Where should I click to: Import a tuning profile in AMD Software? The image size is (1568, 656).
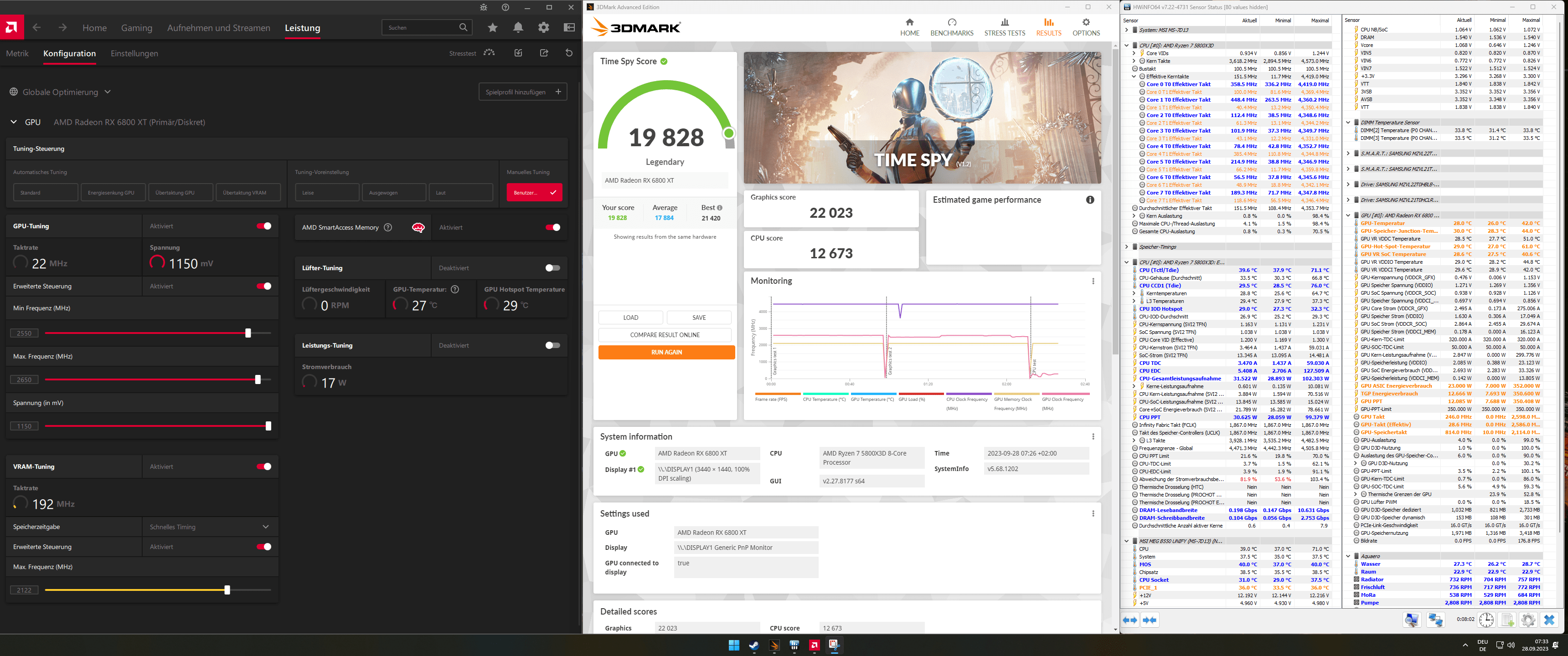pyautogui.click(x=518, y=53)
